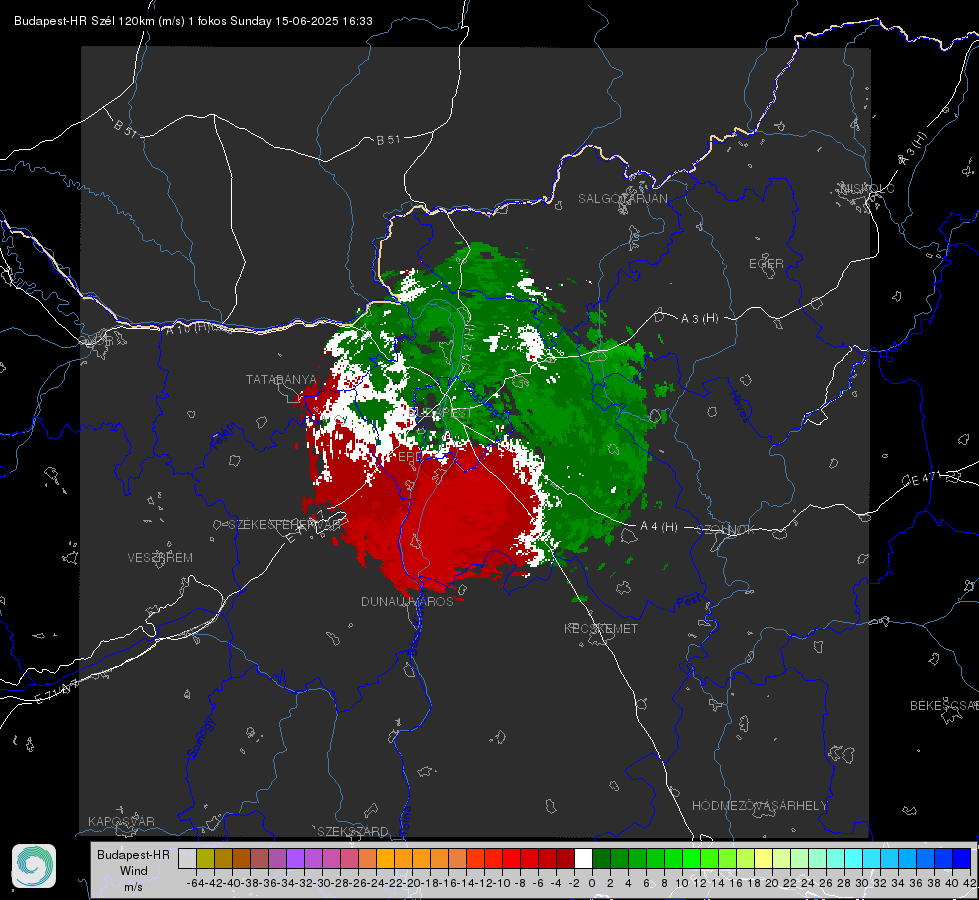The width and height of the screenshot is (979, 900).
Task: Click the KAPOSVÁR city label
Action: (121, 821)
